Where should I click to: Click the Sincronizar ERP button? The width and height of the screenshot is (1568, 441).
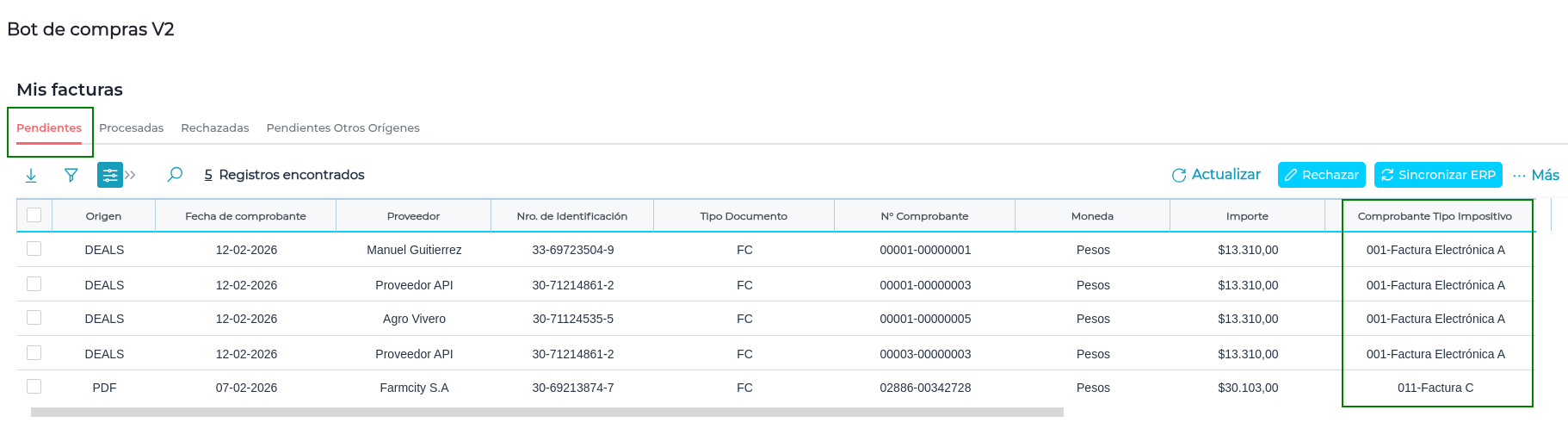pyautogui.click(x=1437, y=175)
